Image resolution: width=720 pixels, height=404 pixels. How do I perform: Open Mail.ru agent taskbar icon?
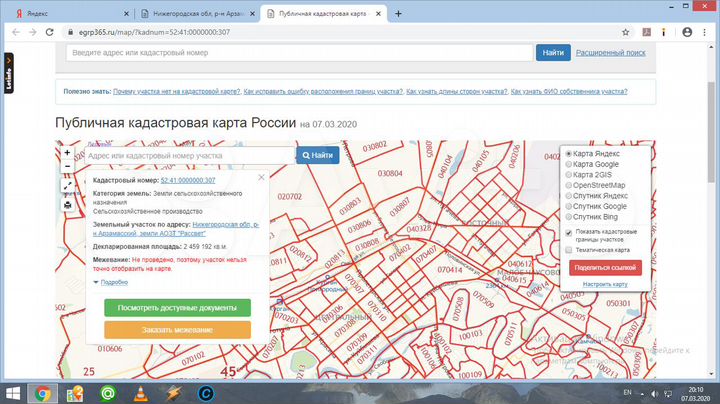(108, 393)
